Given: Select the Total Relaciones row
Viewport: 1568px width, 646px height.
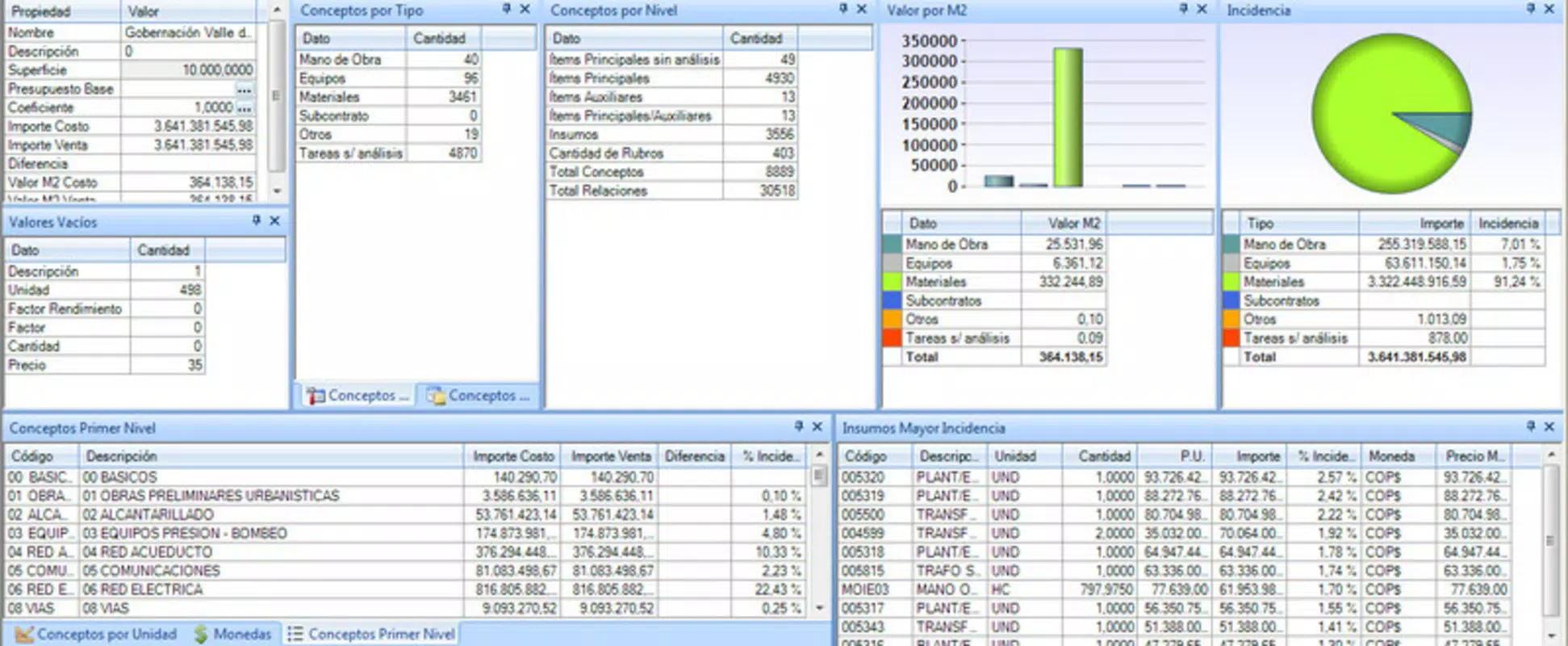Looking at the screenshot, I should tap(671, 191).
